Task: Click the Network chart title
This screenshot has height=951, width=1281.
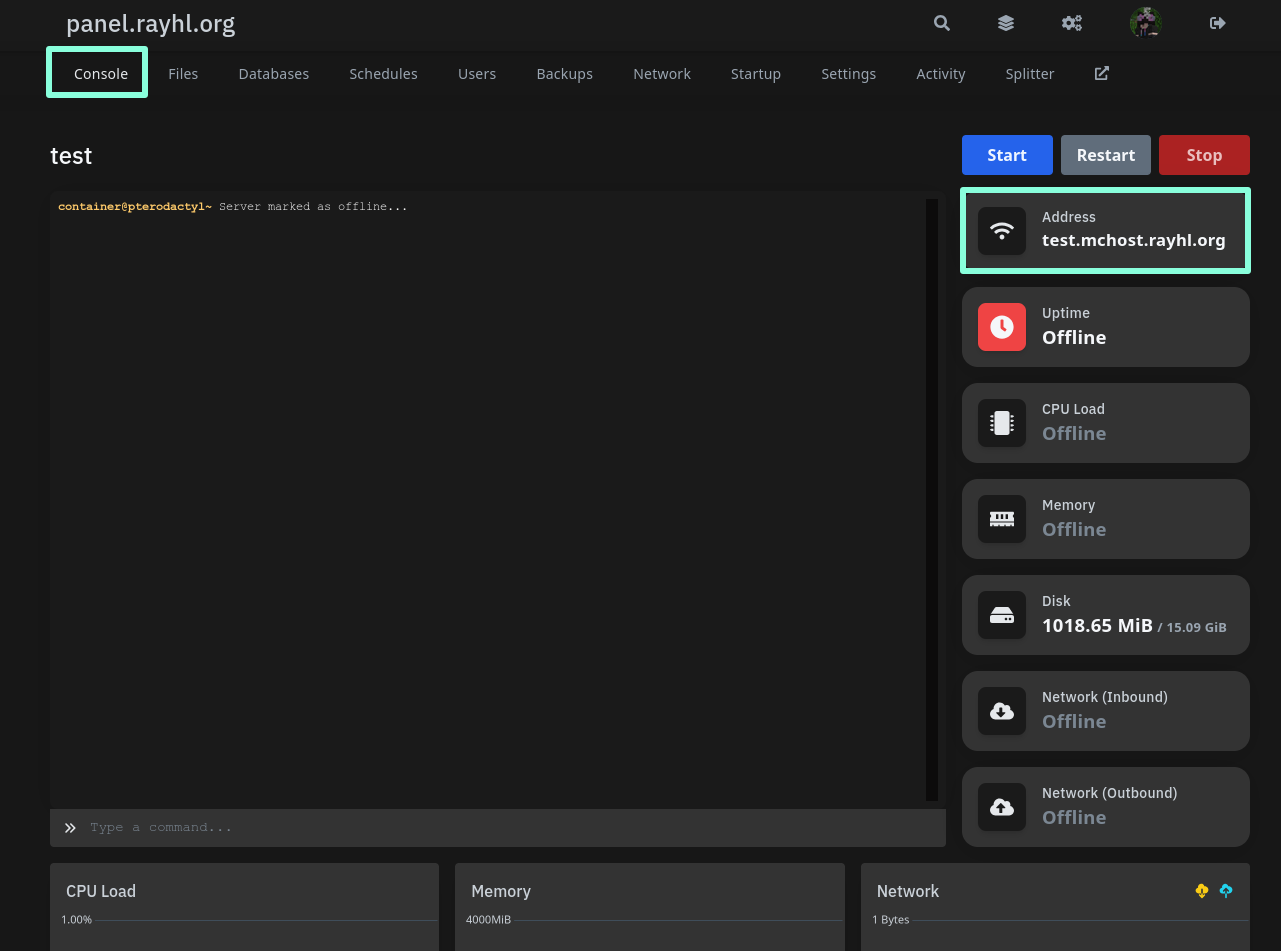Action: click(x=908, y=891)
